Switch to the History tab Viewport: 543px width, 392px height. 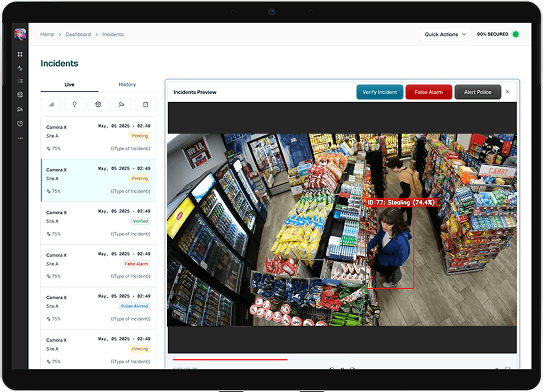point(127,84)
